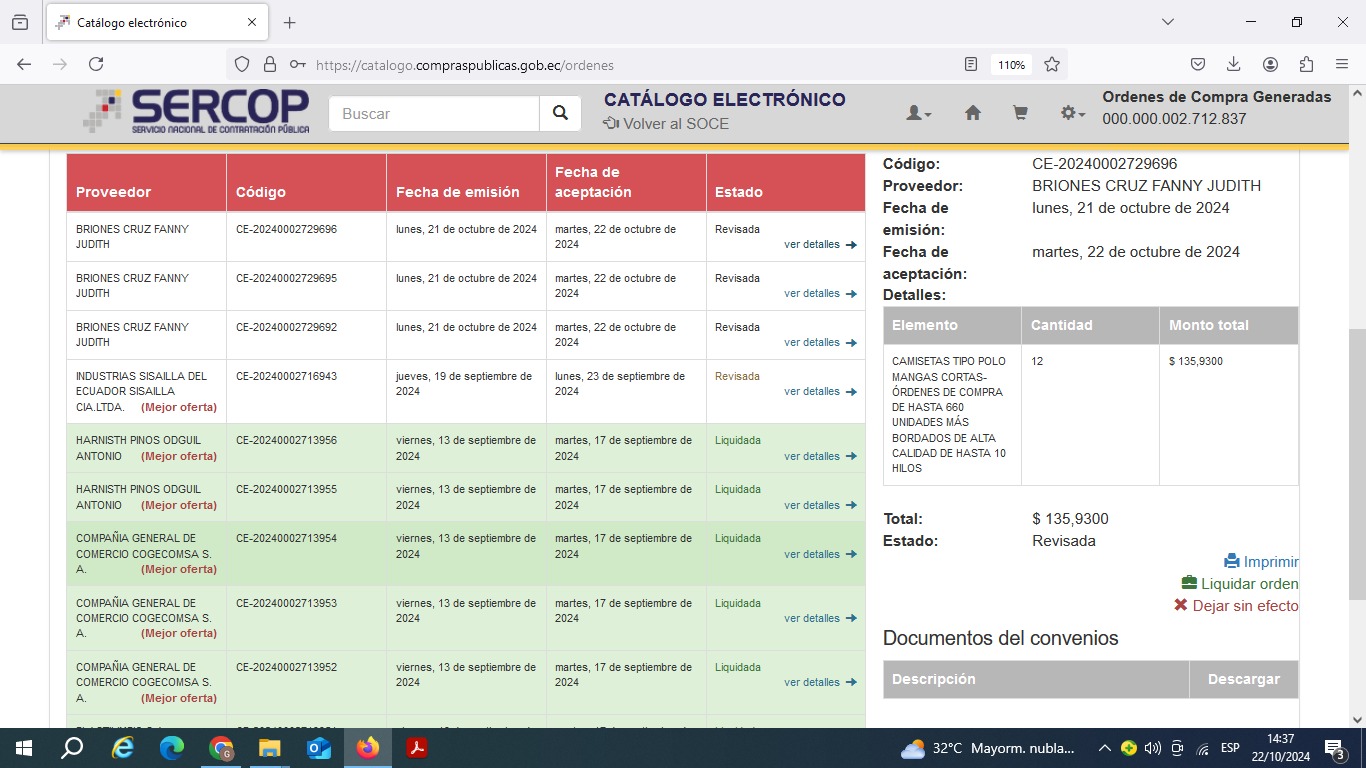1366x768 pixels.
Task: Click Imprimir to print the order
Action: [x=1261, y=562]
